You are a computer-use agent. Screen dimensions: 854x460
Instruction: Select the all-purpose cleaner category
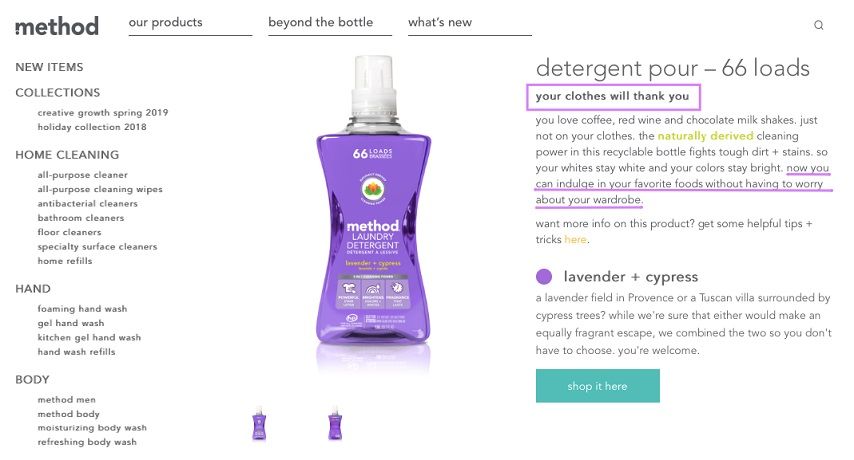point(83,175)
